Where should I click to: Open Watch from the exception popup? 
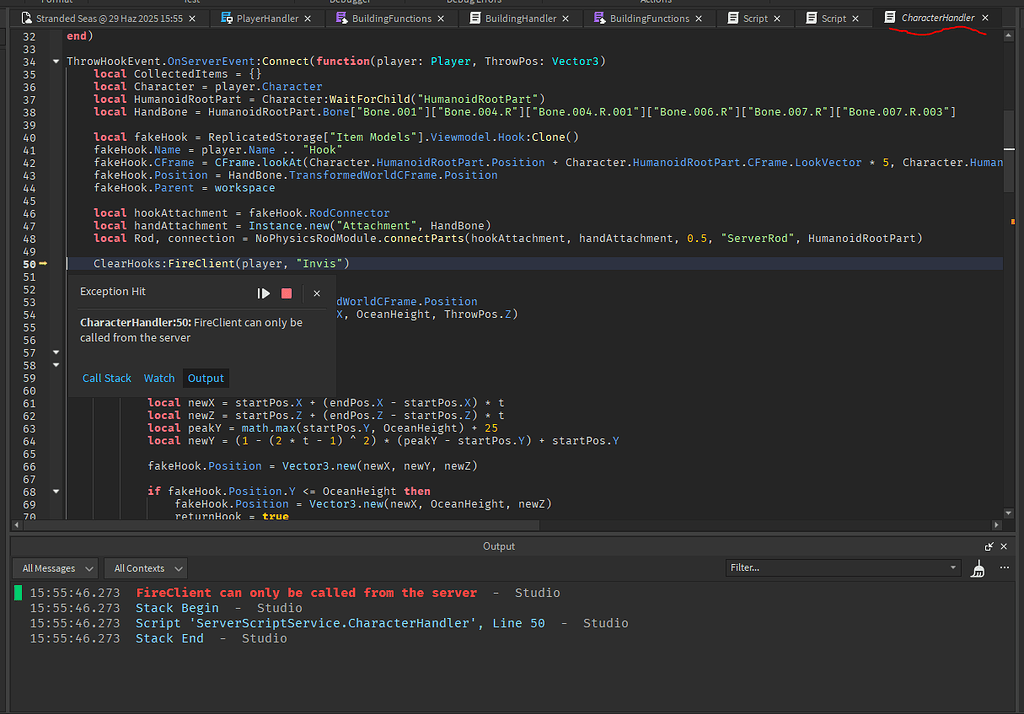[x=158, y=378]
